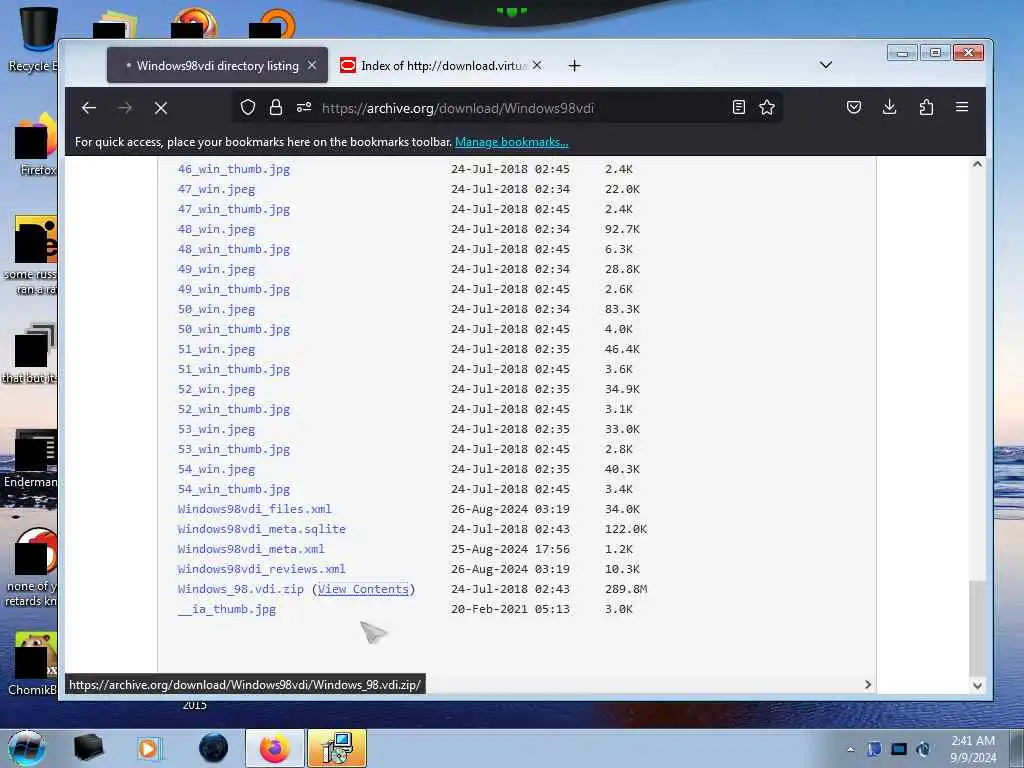Switch to Windows98vdi directory listing tab
The width and height of the screenshot is (1024, 768).
point(217,65)
